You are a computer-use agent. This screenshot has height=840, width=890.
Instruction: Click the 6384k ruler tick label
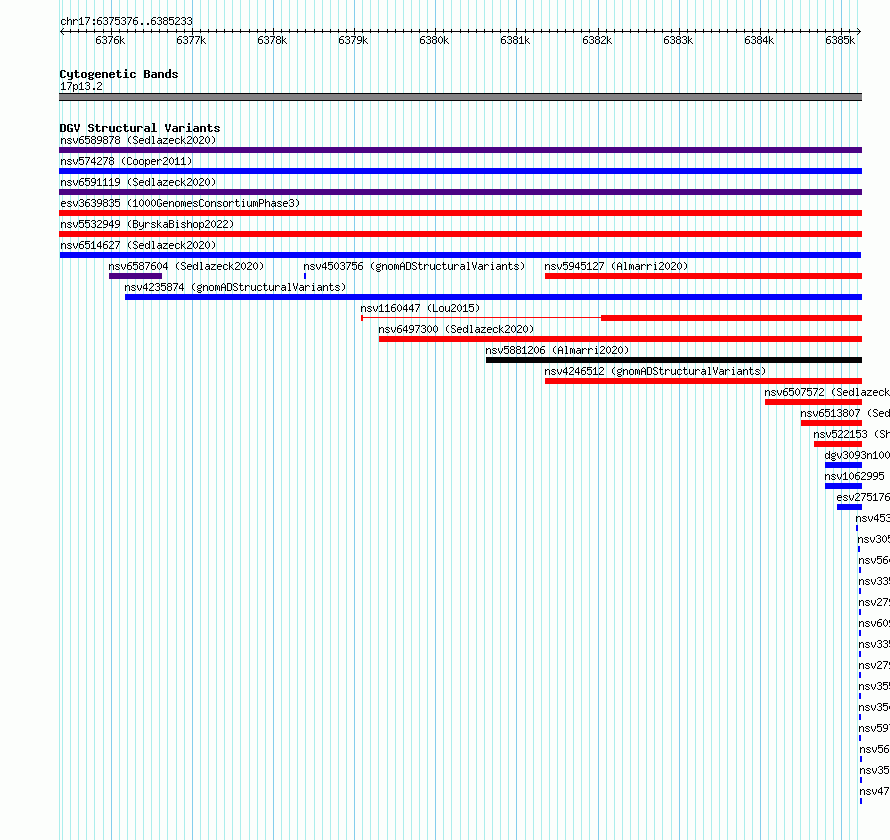[x=759, y=40]
